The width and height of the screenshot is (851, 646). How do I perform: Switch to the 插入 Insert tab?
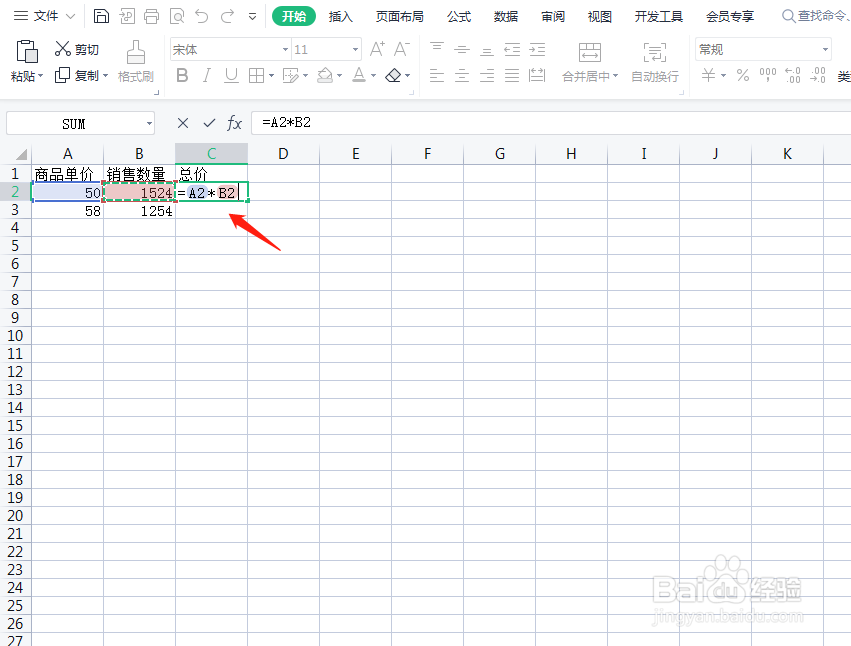(x=340, y=17)
